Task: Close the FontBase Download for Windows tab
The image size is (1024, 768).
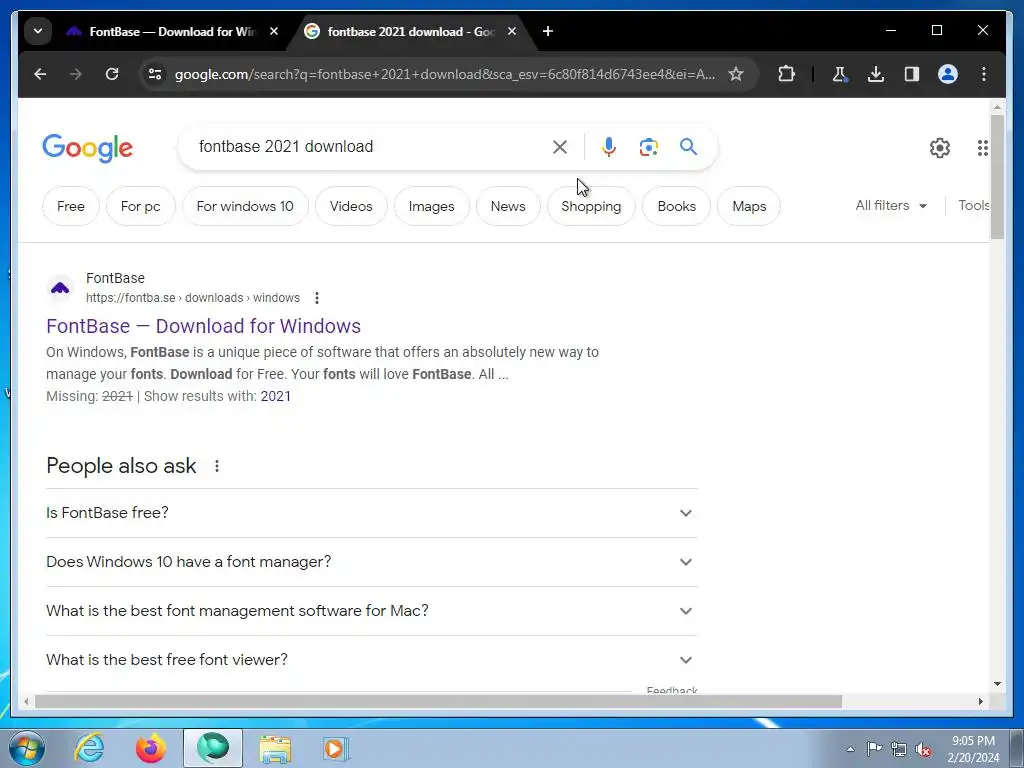Action: pyautogui.click(x=274, y=31)
